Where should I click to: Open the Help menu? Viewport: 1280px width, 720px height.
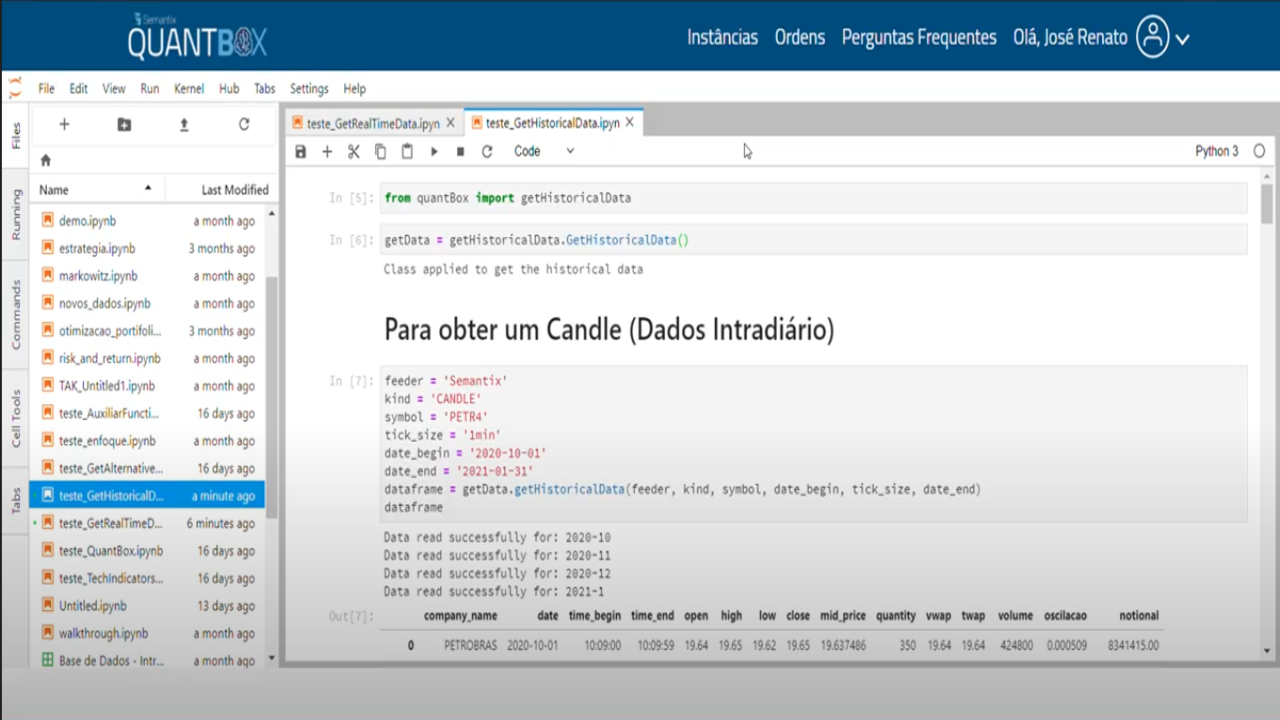point(354,89)
